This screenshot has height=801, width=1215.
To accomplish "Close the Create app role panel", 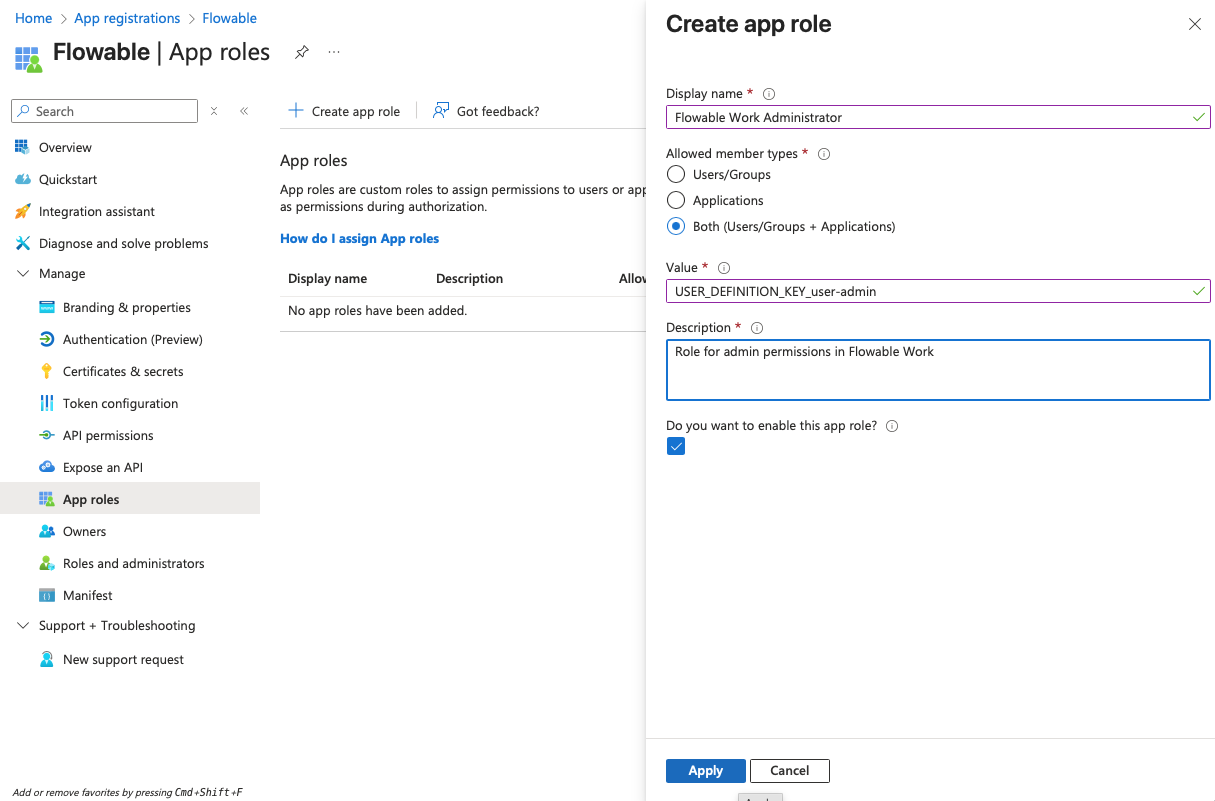I will (1194, 24).
